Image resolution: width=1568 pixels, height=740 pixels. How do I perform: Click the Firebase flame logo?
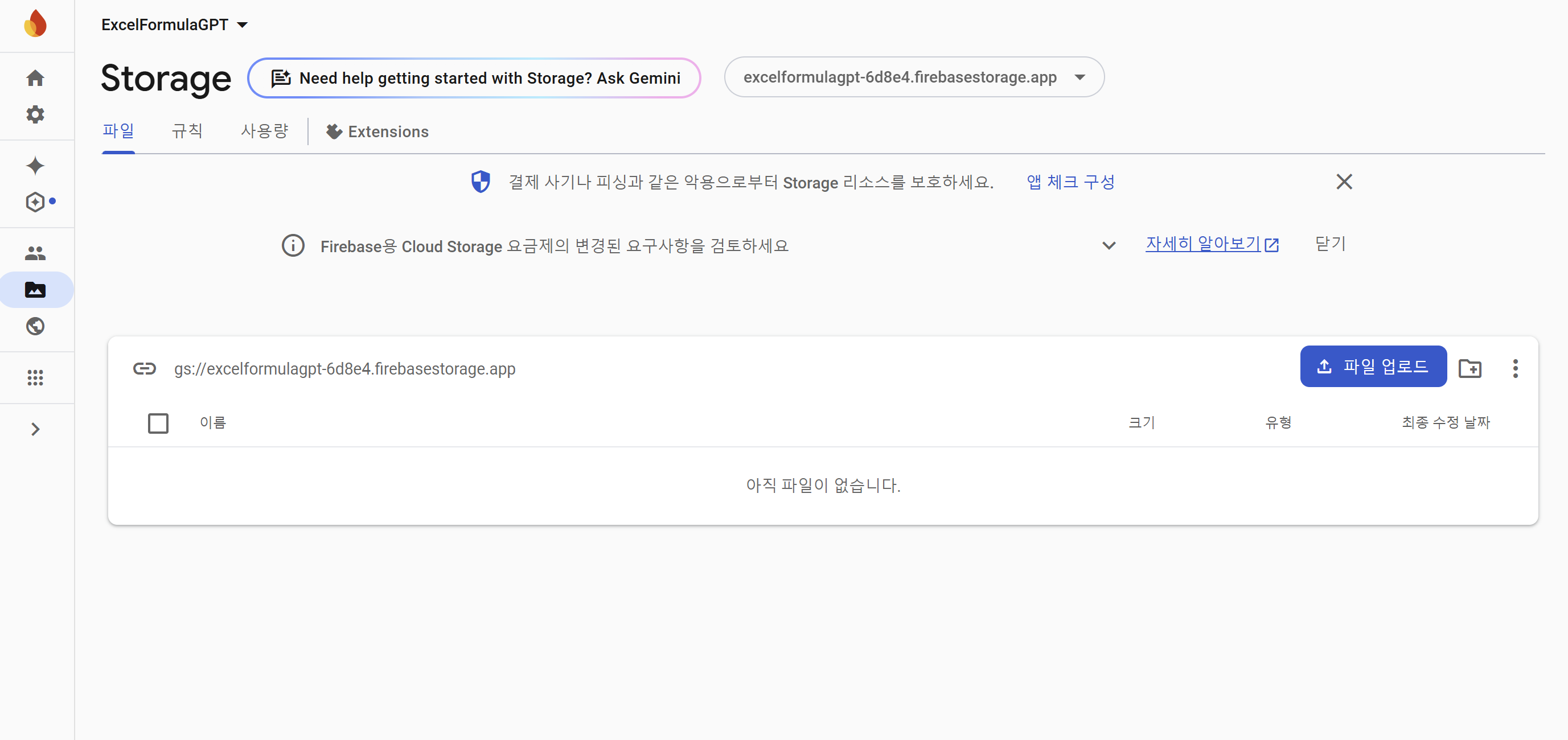(35, 24)
